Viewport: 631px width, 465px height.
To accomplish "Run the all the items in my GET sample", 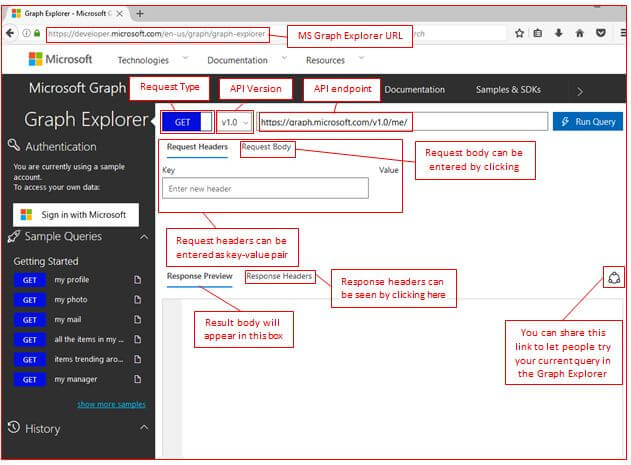I will (x=30, y=340).
